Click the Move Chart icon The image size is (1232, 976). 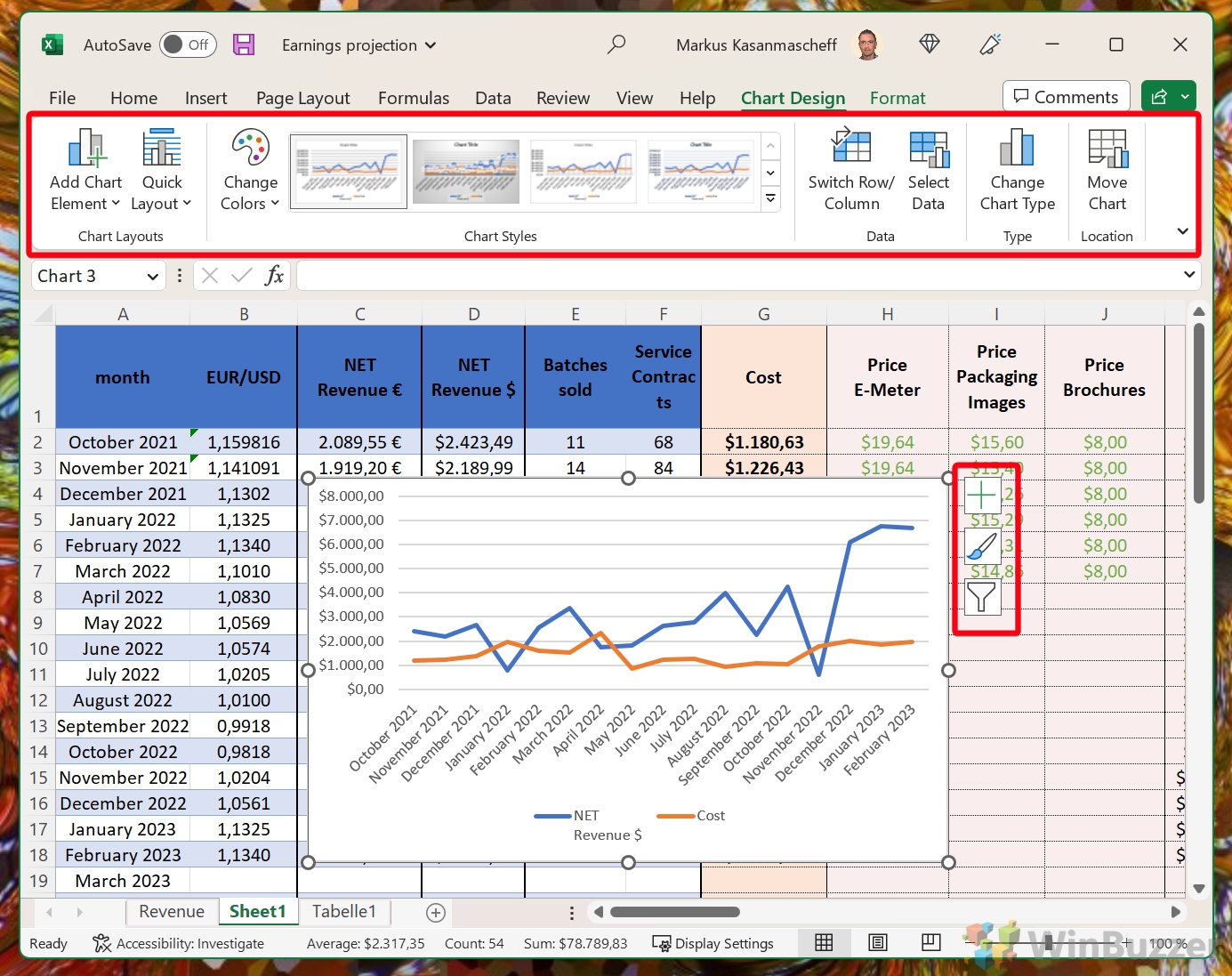click(x=1107, y=149)
